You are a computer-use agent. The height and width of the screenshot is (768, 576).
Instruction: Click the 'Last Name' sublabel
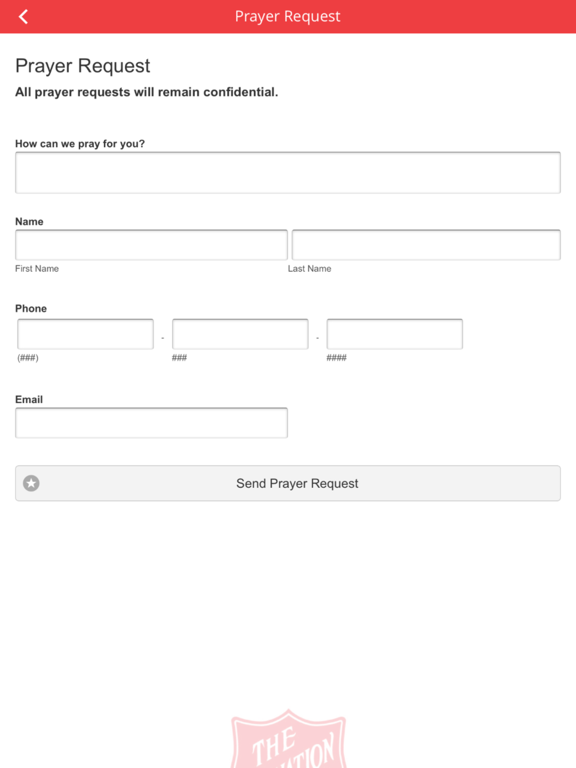pyautogui.click(x=310, y=268)
